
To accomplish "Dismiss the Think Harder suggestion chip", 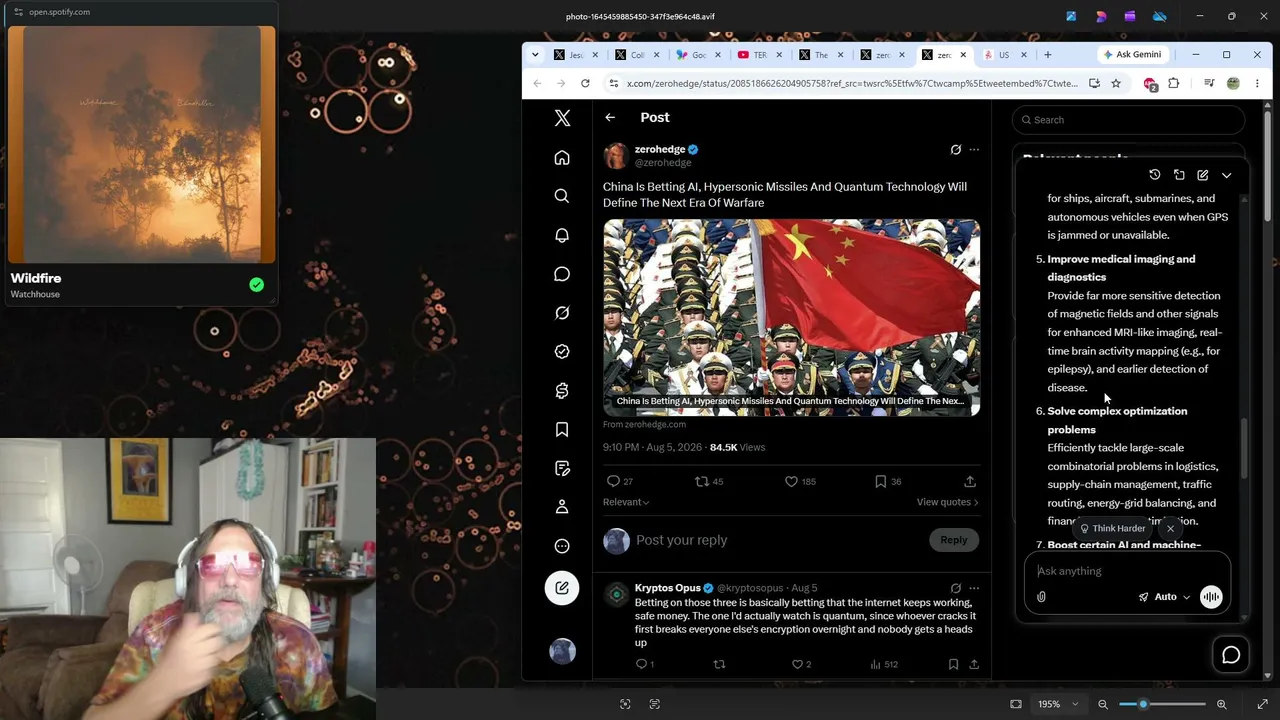I will [x=1170, y=528].
